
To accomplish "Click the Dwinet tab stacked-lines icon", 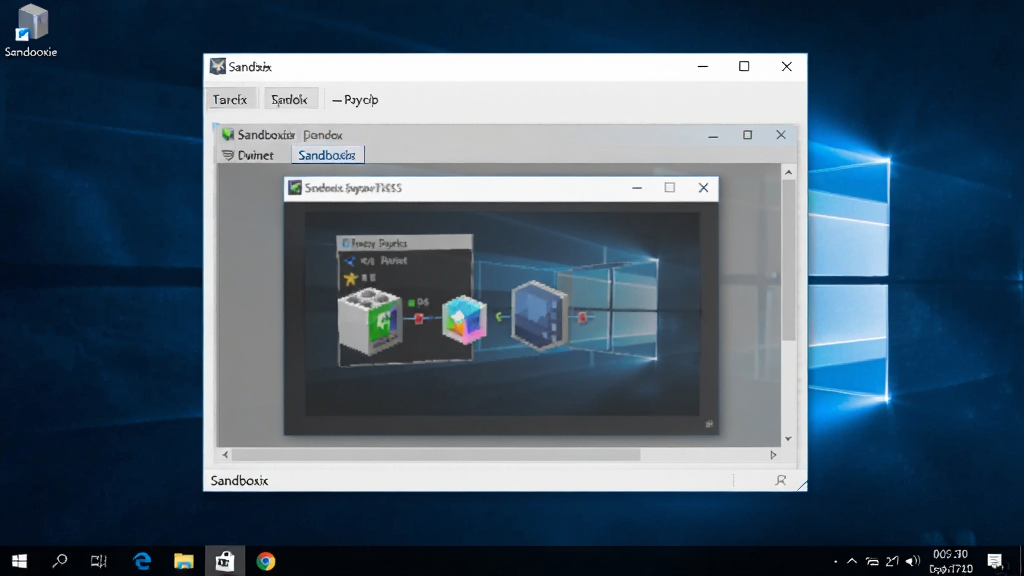I will coord(227,155).
